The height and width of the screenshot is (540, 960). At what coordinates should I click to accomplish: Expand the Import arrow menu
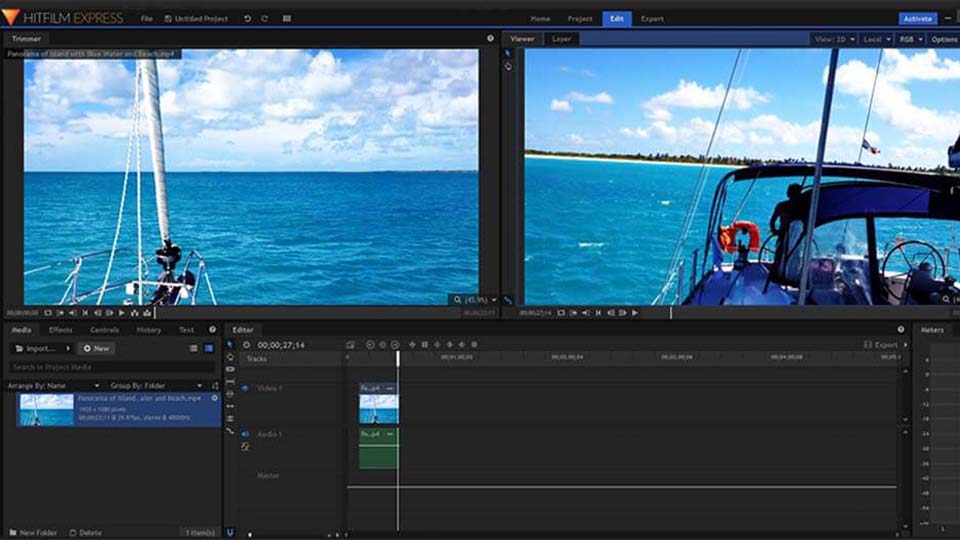tap(68, 348)
